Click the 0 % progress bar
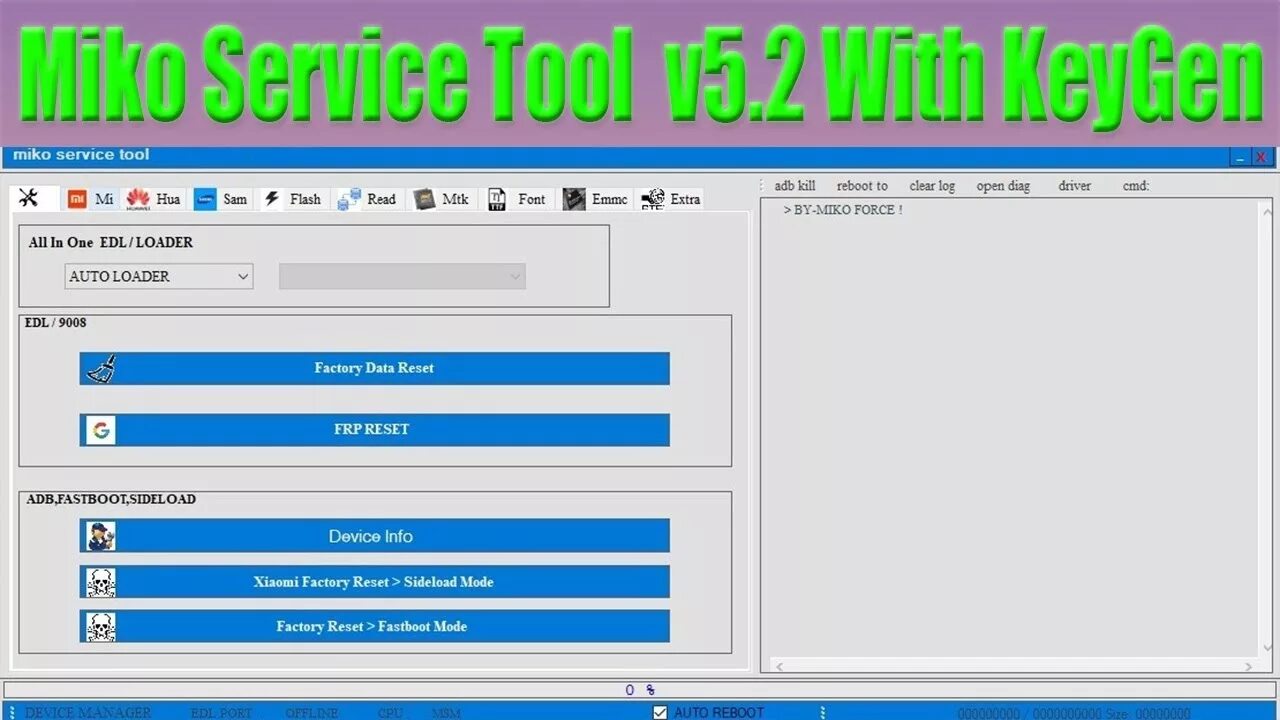The width and height of the screenshot is (1280, 720). tap(640, 690)
